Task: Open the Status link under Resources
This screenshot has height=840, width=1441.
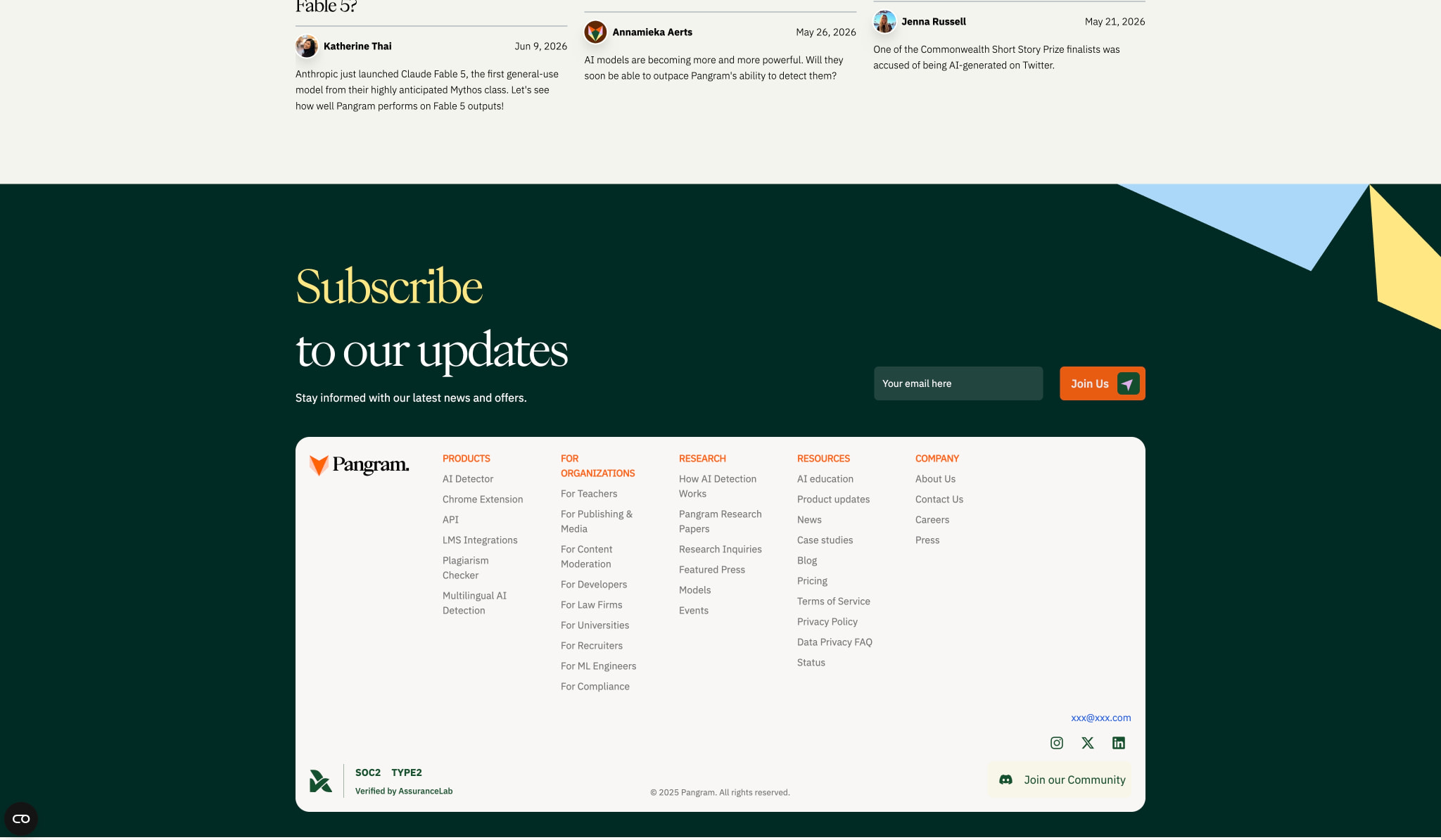Action: click(811, 663)
